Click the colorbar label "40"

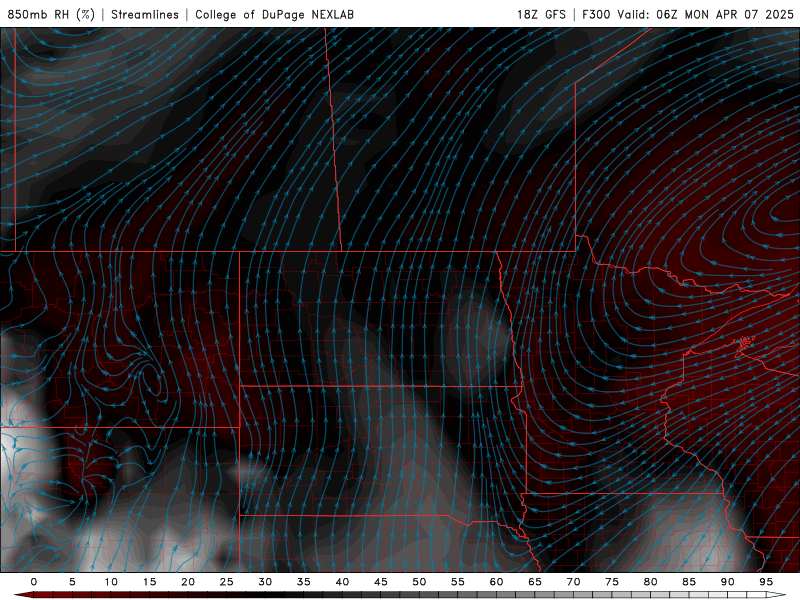(342, 582)
